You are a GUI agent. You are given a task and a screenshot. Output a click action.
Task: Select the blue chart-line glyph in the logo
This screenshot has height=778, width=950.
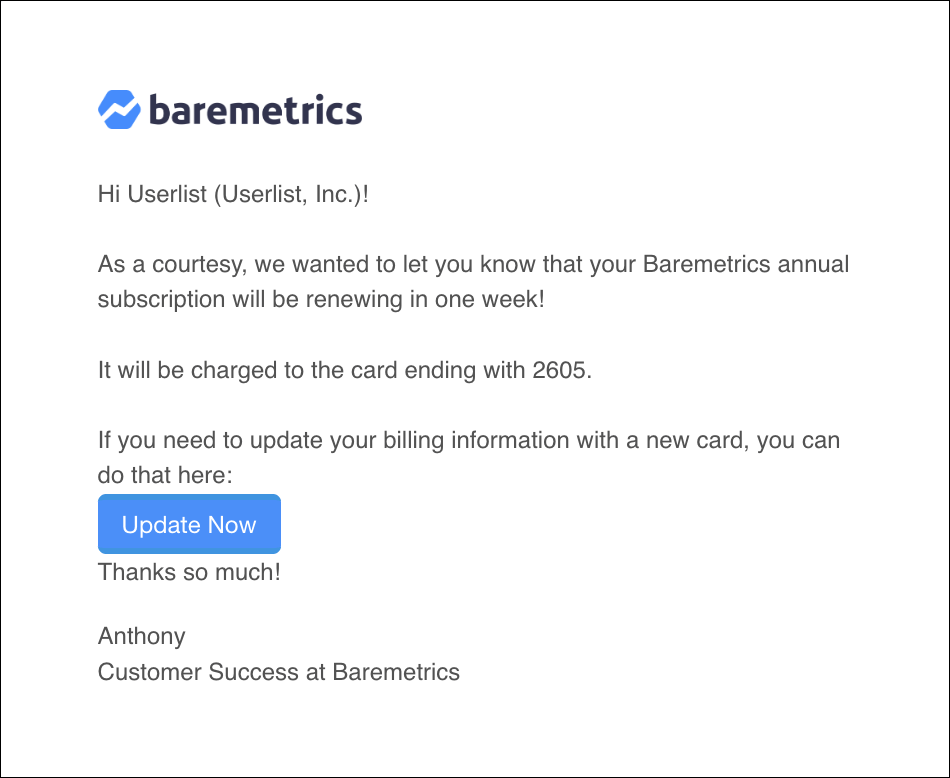[117, 109]
